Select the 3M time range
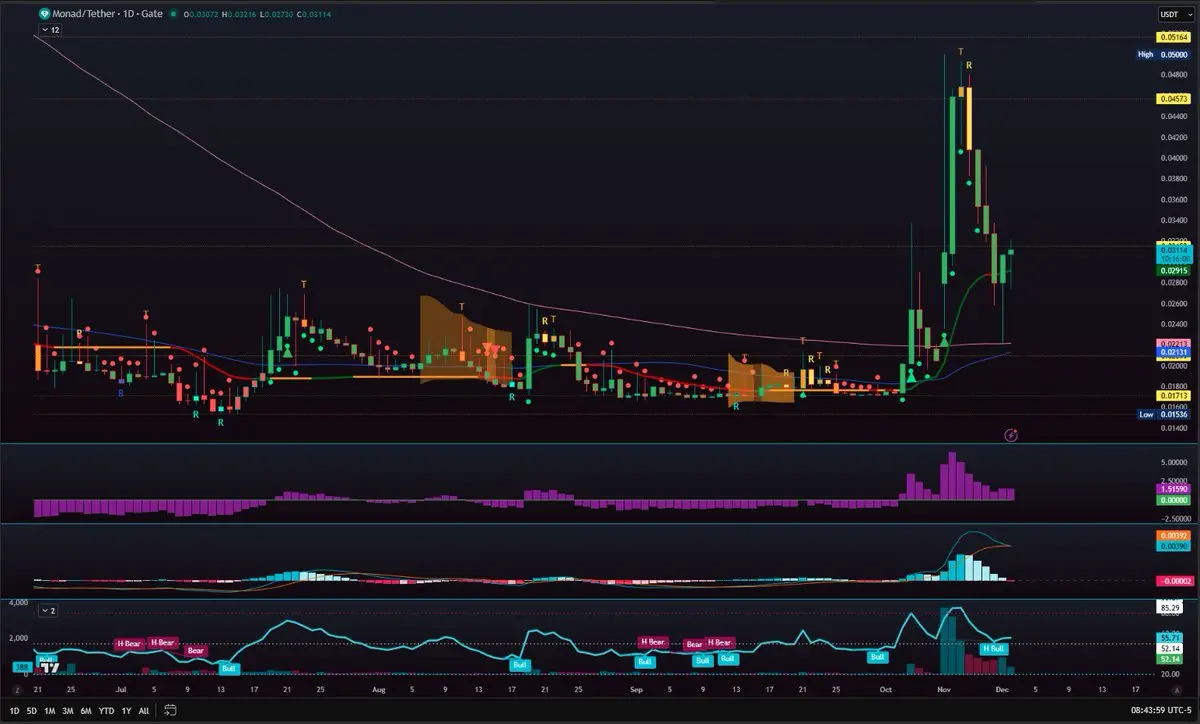The image size is (1200, 724). 68,711
